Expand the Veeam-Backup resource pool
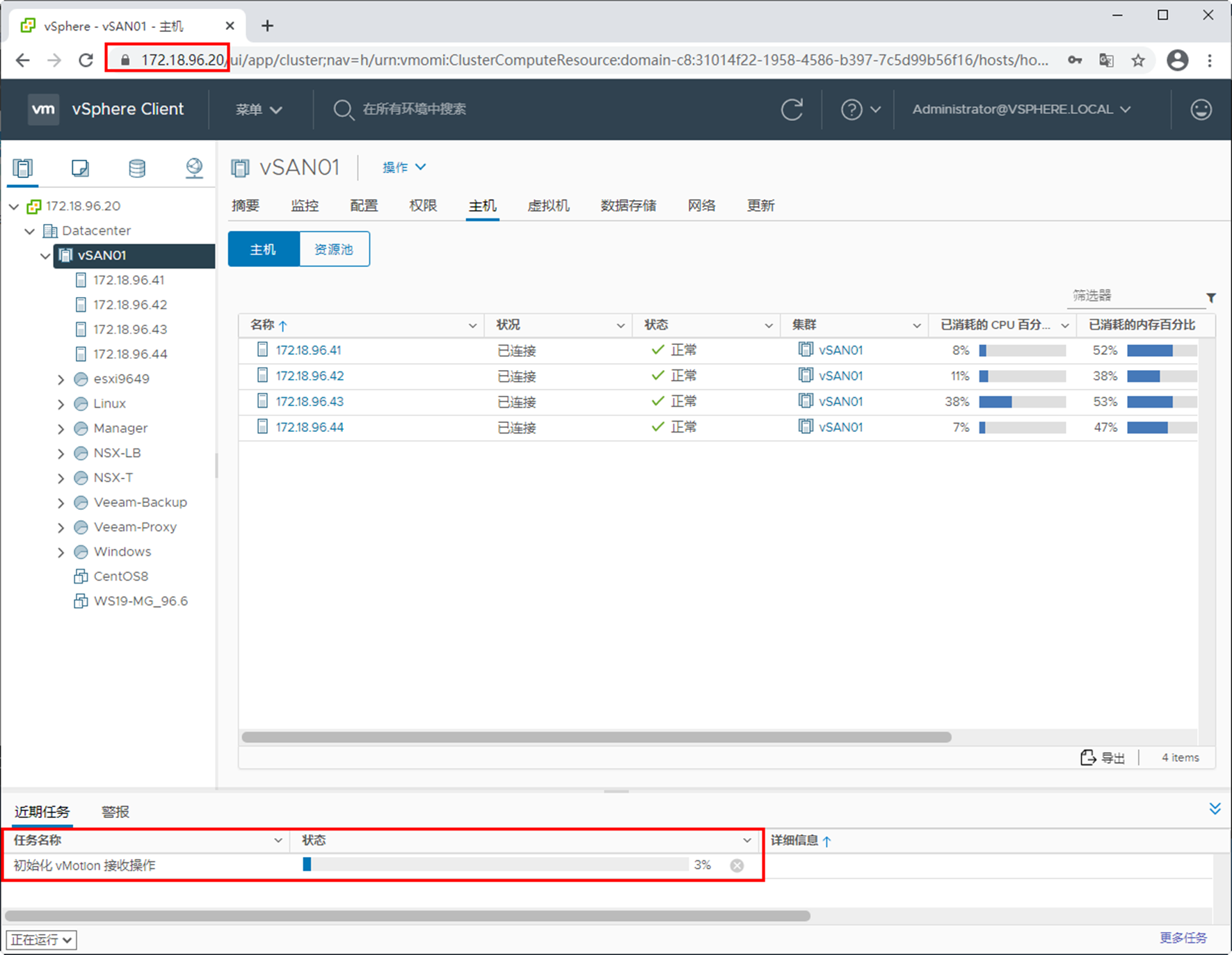 click(x=61, y=503)
